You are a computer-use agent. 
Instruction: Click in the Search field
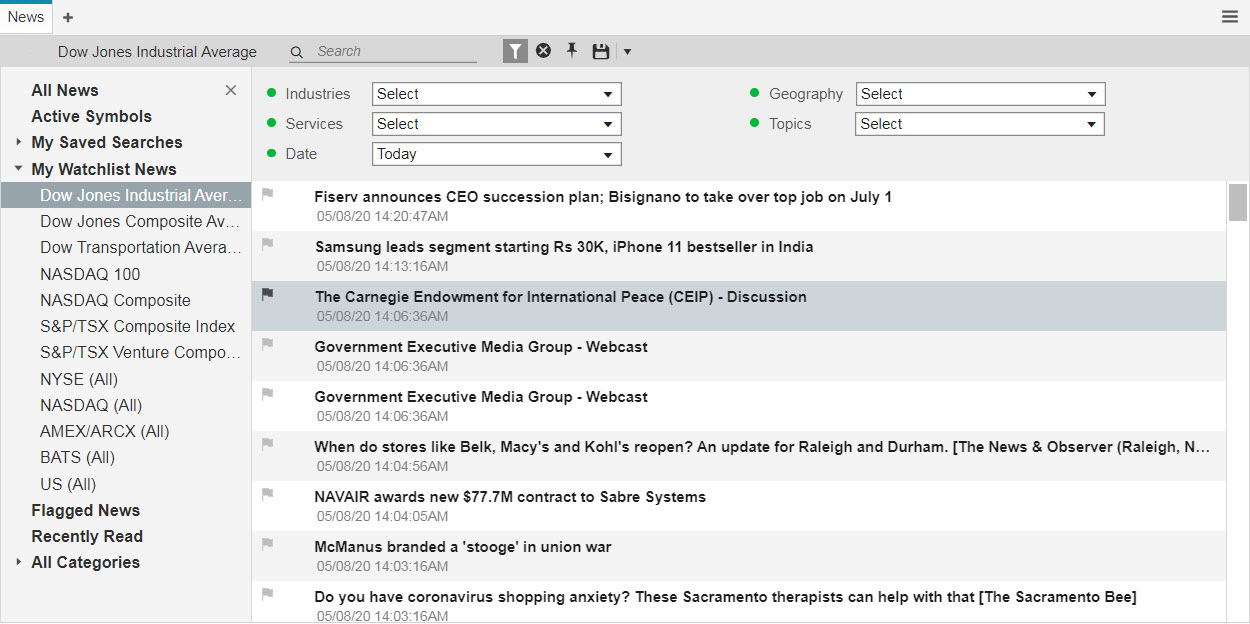[395, 51]
